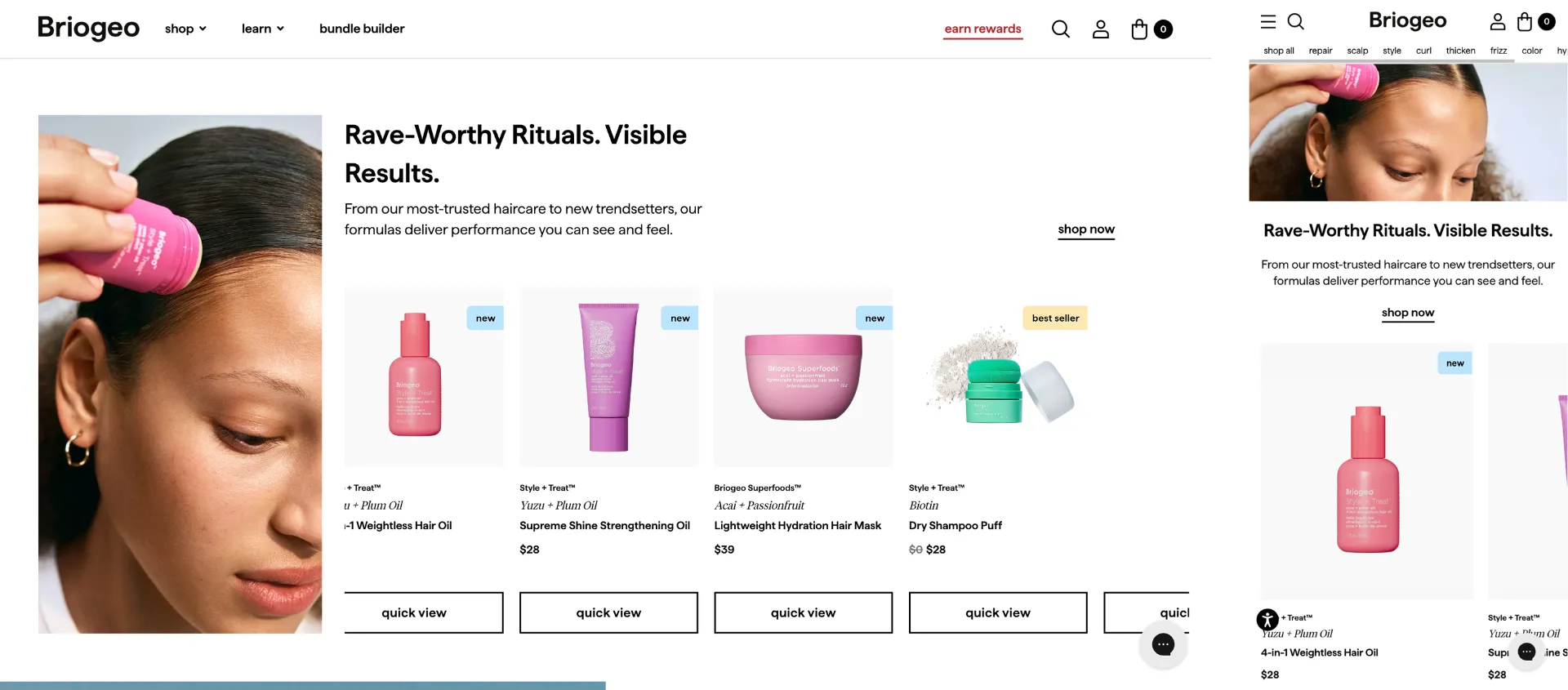This screenshot has width=1568, height=690.
Task: Click desktop shop now link
Action: point(1086,229)
